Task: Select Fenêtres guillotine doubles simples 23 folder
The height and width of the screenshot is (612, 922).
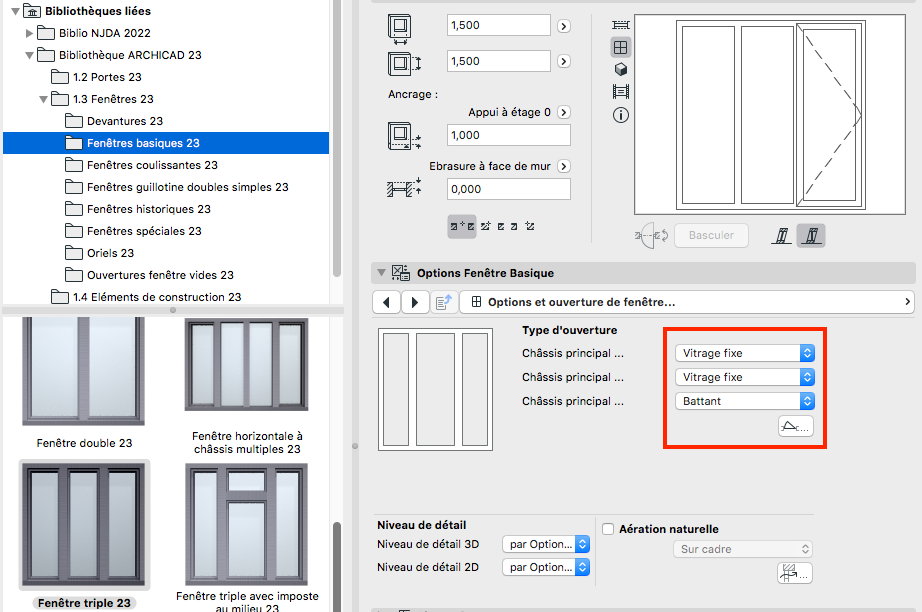Action: click(x=166, y=187)
